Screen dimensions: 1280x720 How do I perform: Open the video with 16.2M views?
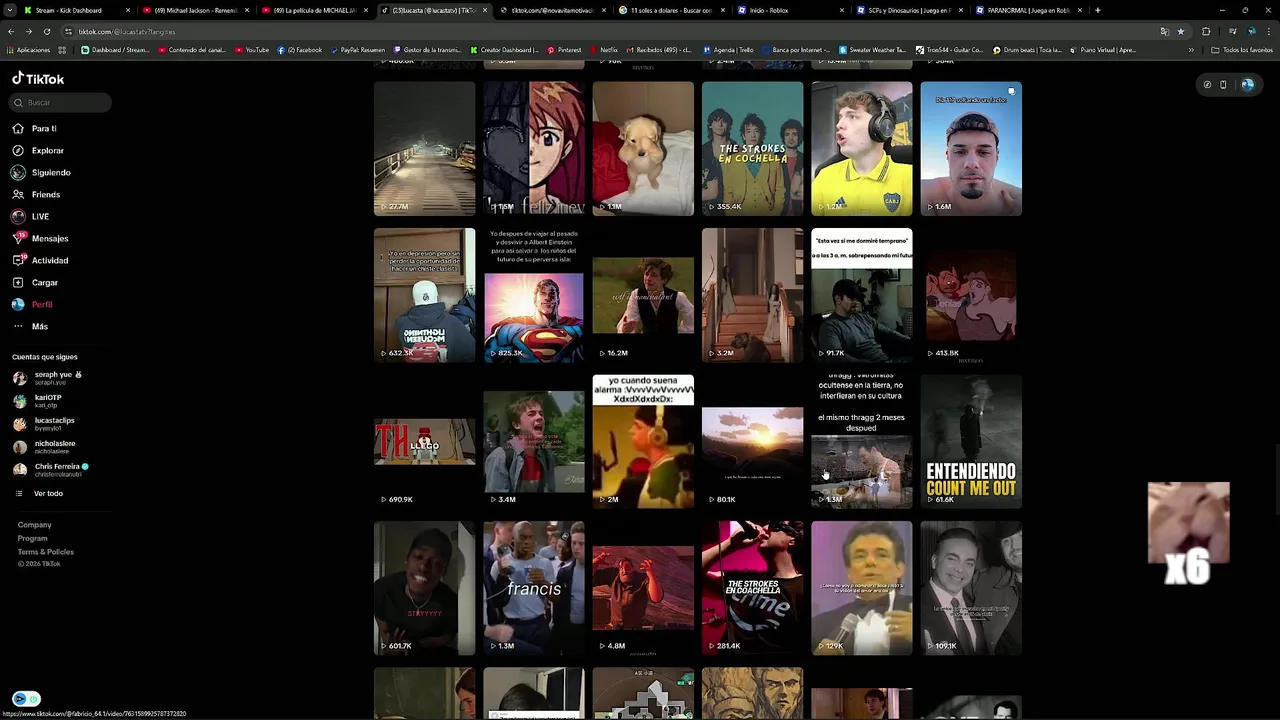click(643, 295)
